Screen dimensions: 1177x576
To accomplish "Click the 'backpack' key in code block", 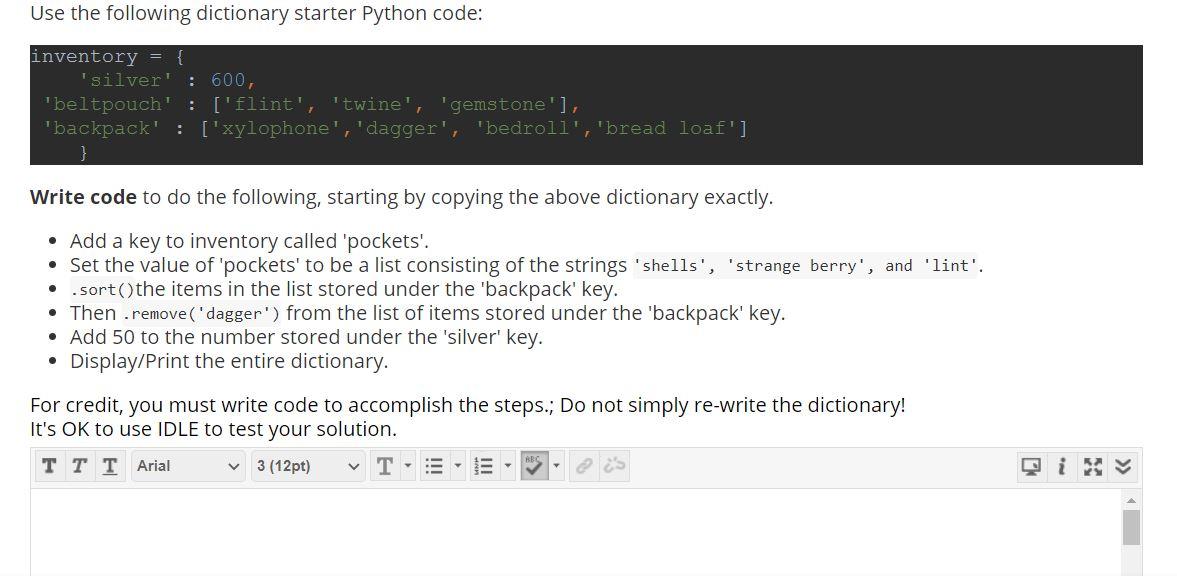I will pyautogui.click(x=101, y=128).
